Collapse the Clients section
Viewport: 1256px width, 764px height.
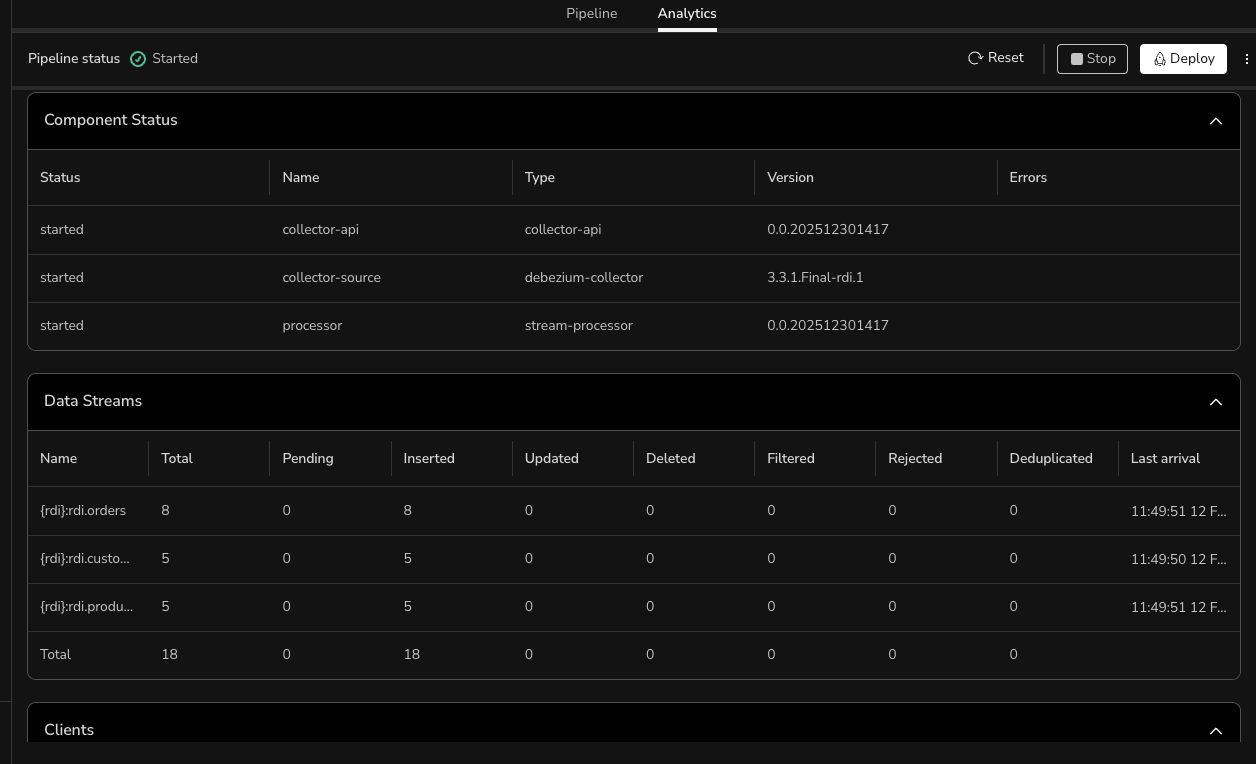(1215, 731)
